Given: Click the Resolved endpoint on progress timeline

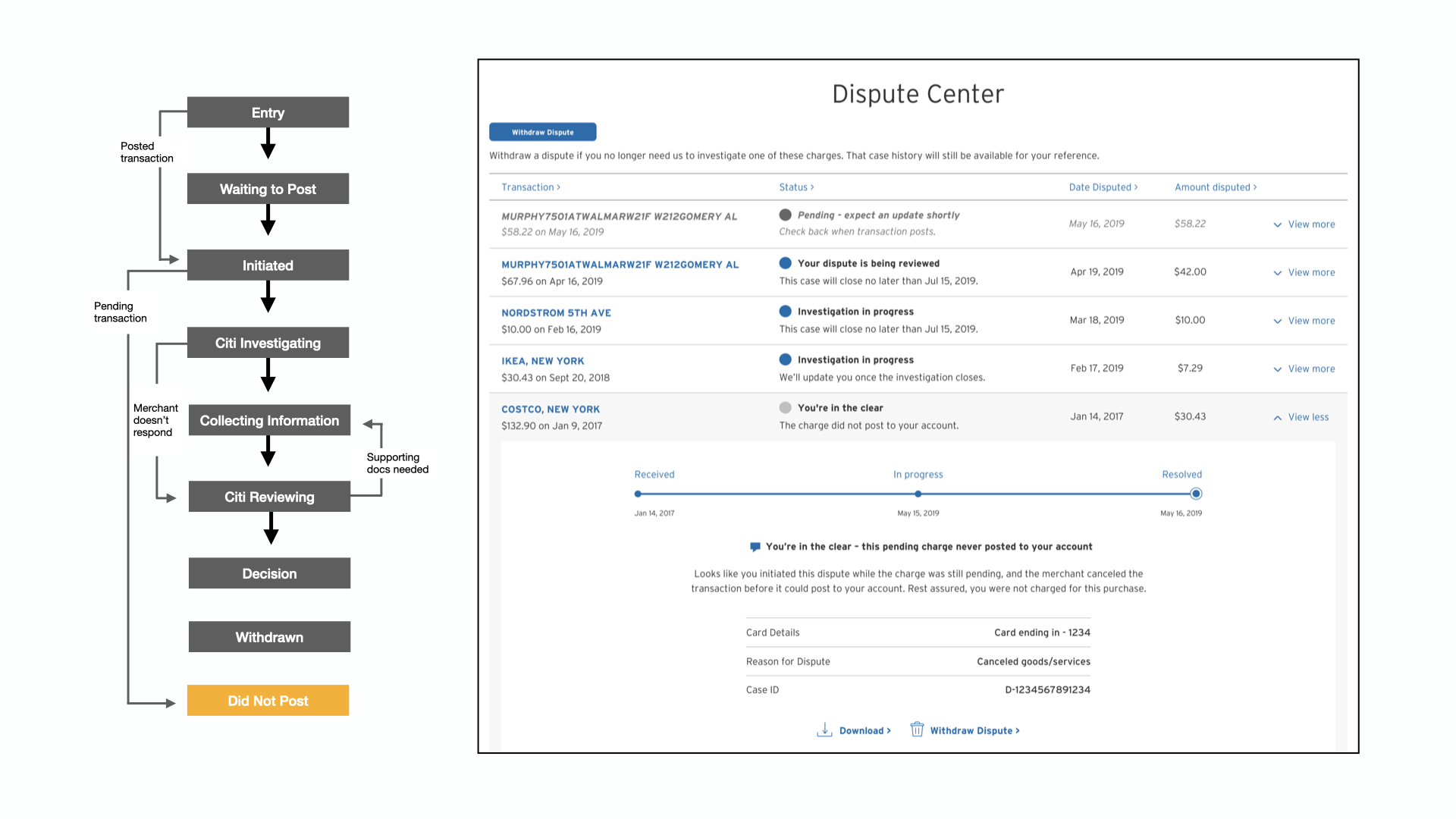Looking at the screenshot, I should click(x=1196, y=494).
